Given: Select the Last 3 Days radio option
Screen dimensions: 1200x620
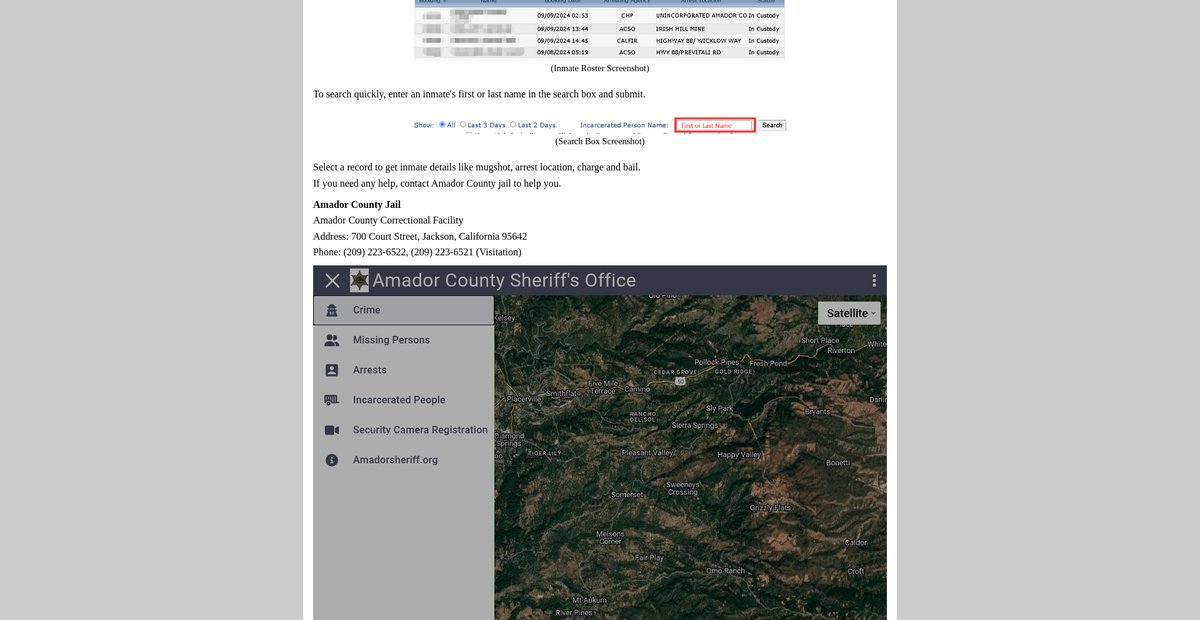Looking at the screenshot, I should click(463, 125).
